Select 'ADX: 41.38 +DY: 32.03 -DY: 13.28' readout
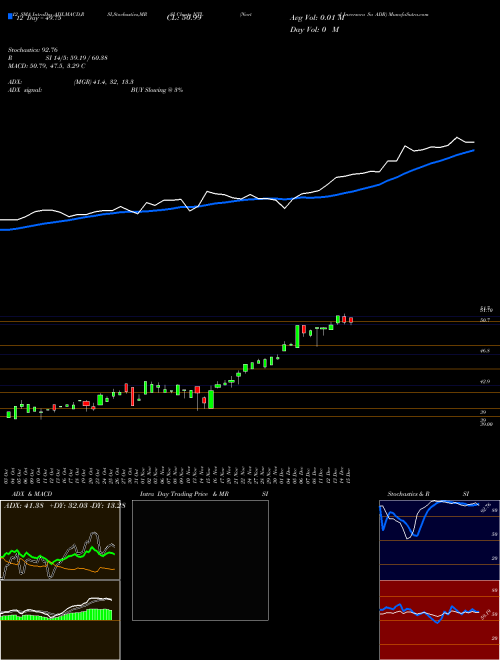This screenshot has height=660, width=500. pyautogui.click(x=64, y=506)
